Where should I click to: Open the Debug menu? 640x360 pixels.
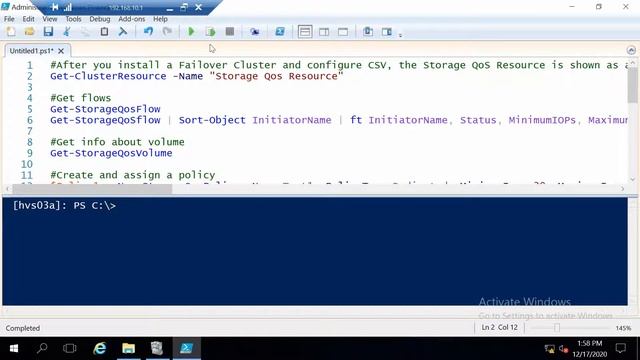pyautogui.click(x=100, y=19)
